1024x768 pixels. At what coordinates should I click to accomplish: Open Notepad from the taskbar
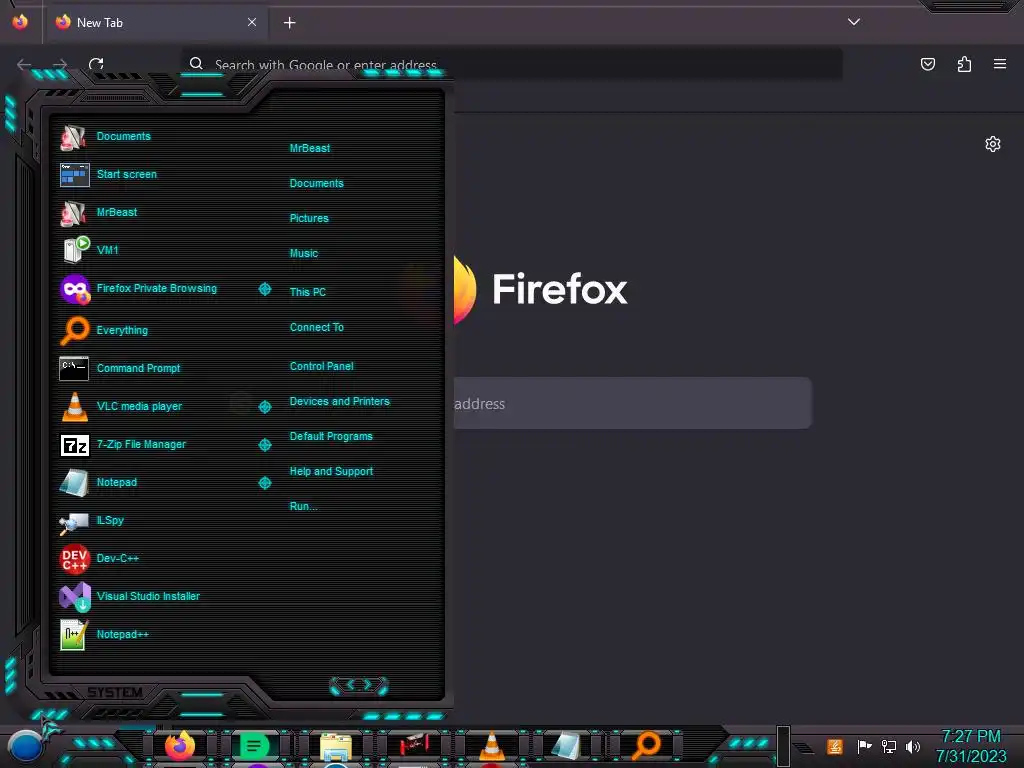point(566,746)
